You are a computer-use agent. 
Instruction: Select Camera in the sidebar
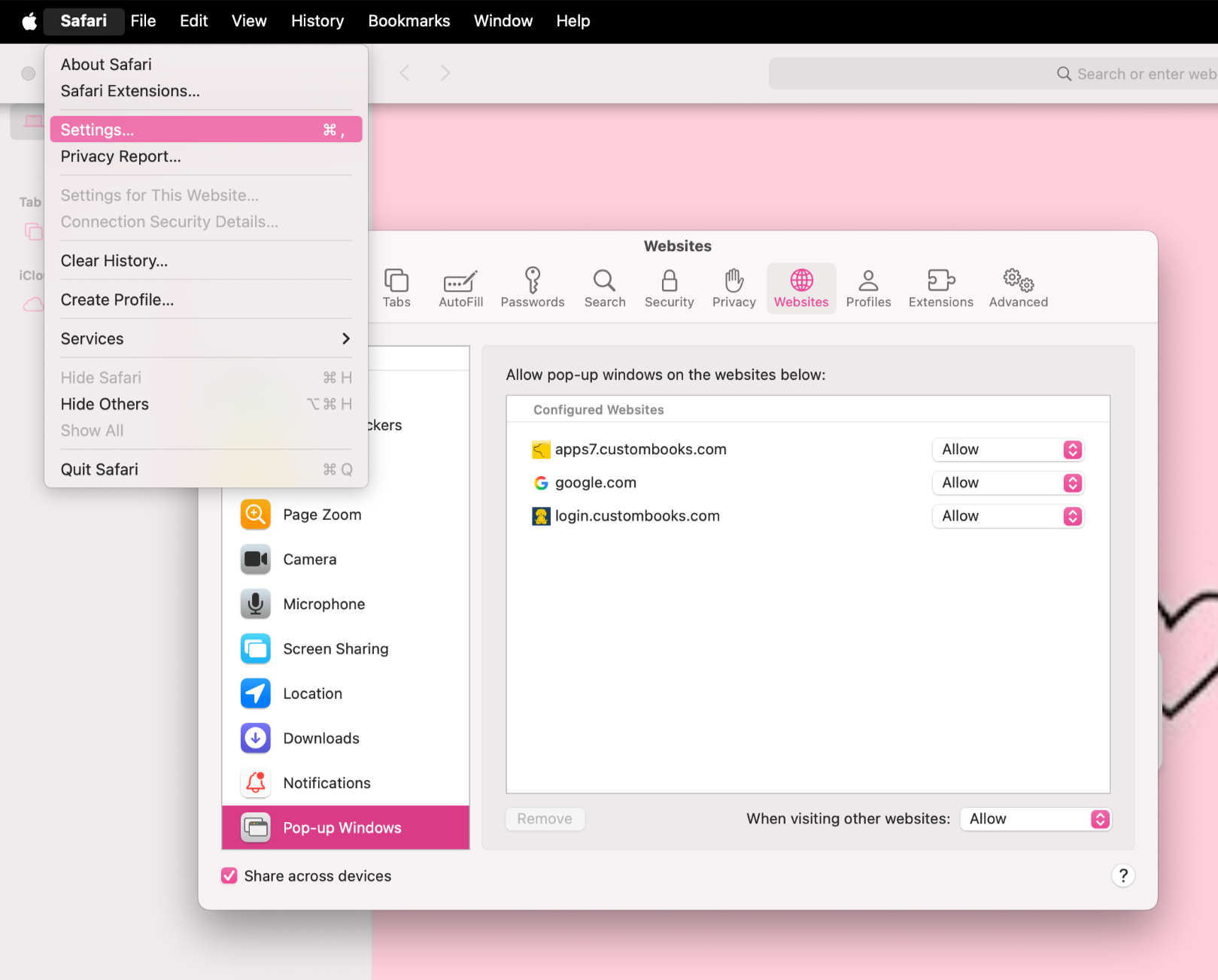click(x=346, y=559)
